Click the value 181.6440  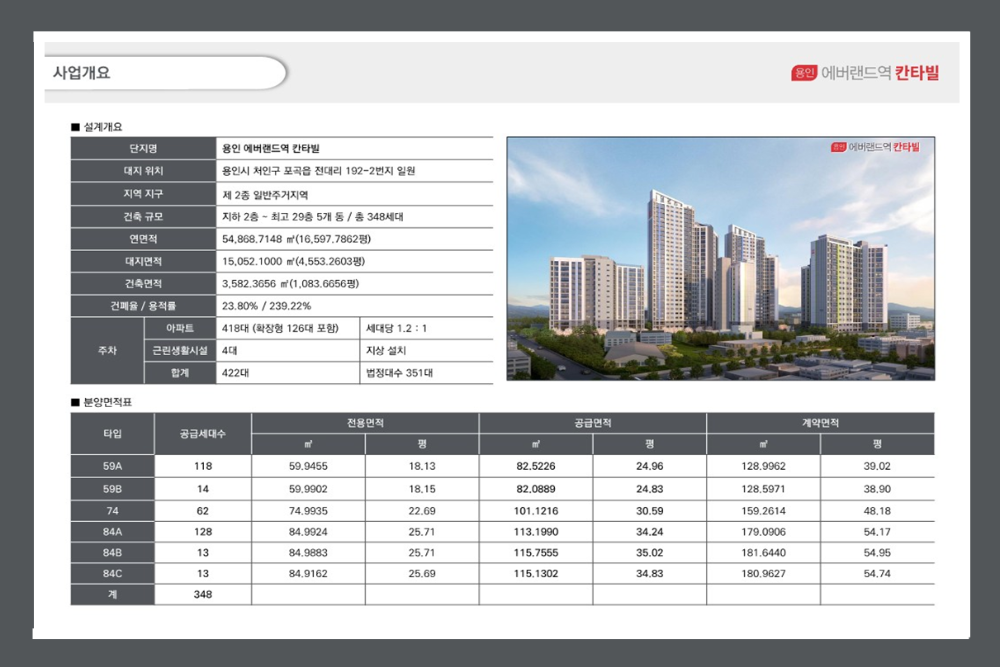(763, 553)
